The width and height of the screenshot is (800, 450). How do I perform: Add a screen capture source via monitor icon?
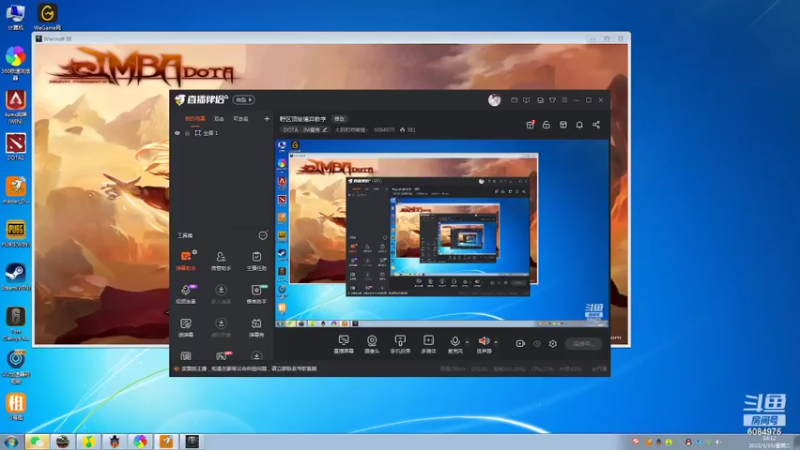pos(343,340)
